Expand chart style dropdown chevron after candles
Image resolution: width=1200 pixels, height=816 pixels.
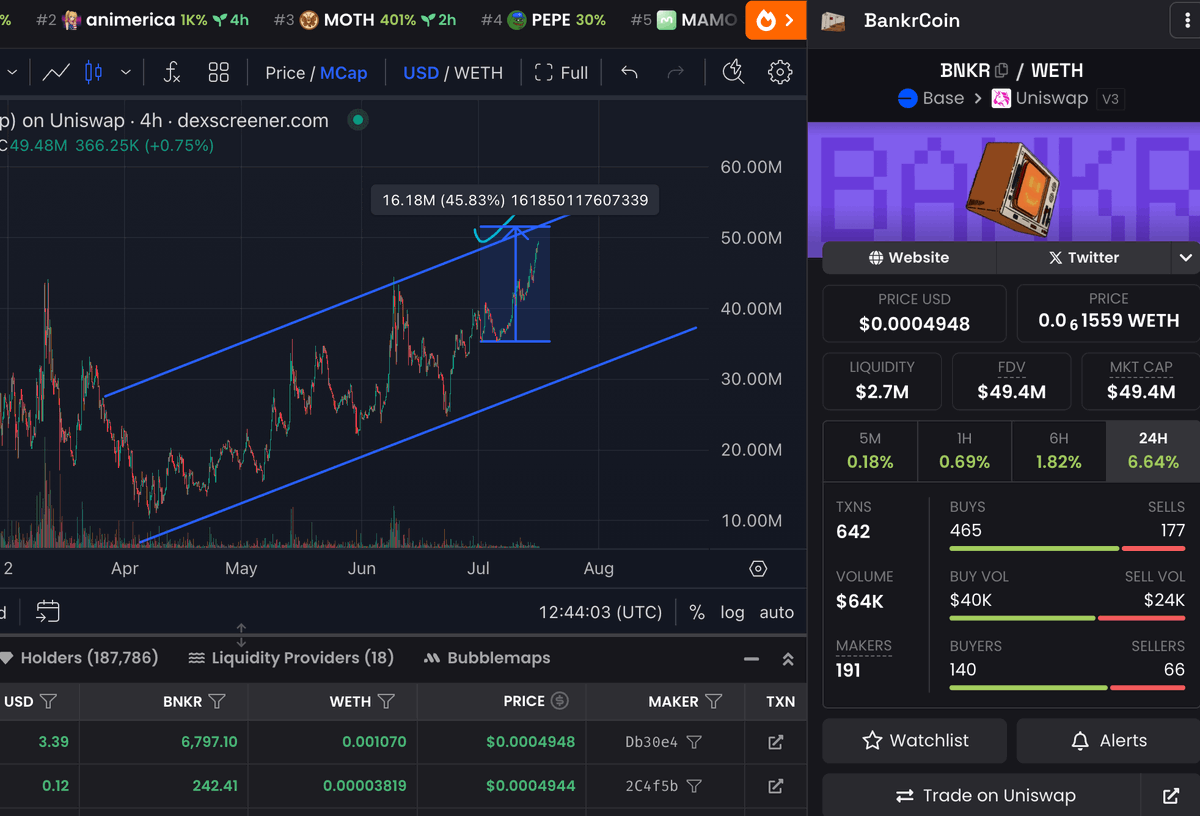tap(125, 72)
